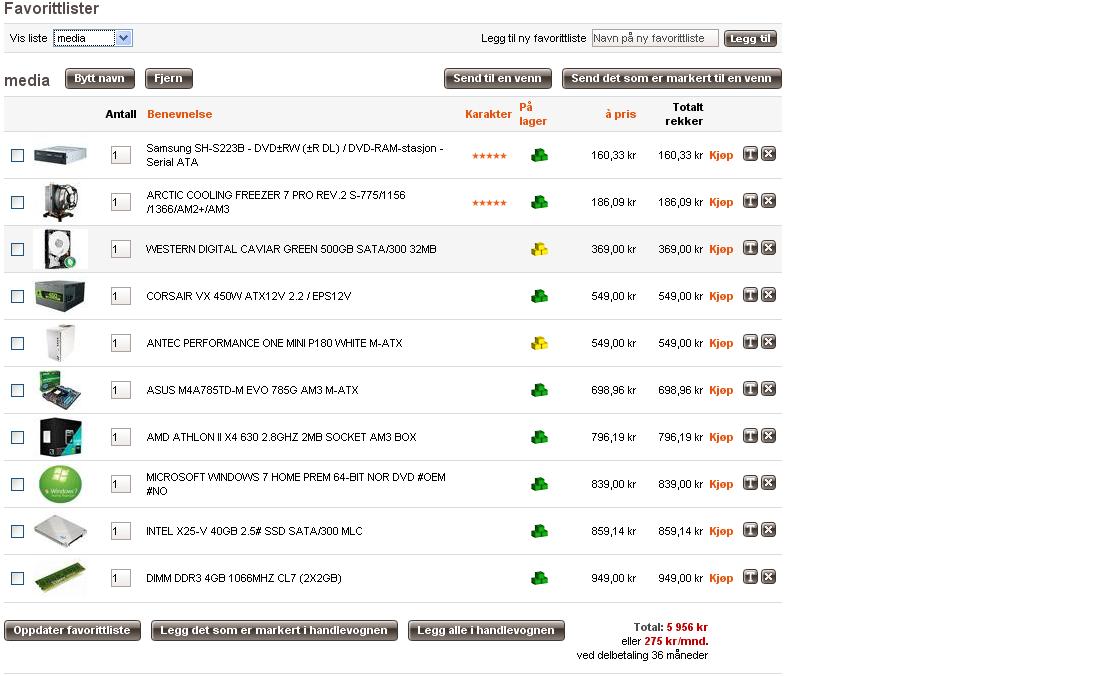Sort by På lager column header
The image size is (1103, 676).
tap(533, 114)
